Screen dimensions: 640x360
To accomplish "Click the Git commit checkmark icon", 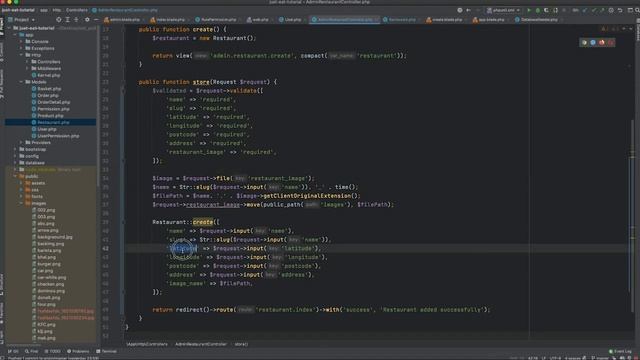I will 593,10.
